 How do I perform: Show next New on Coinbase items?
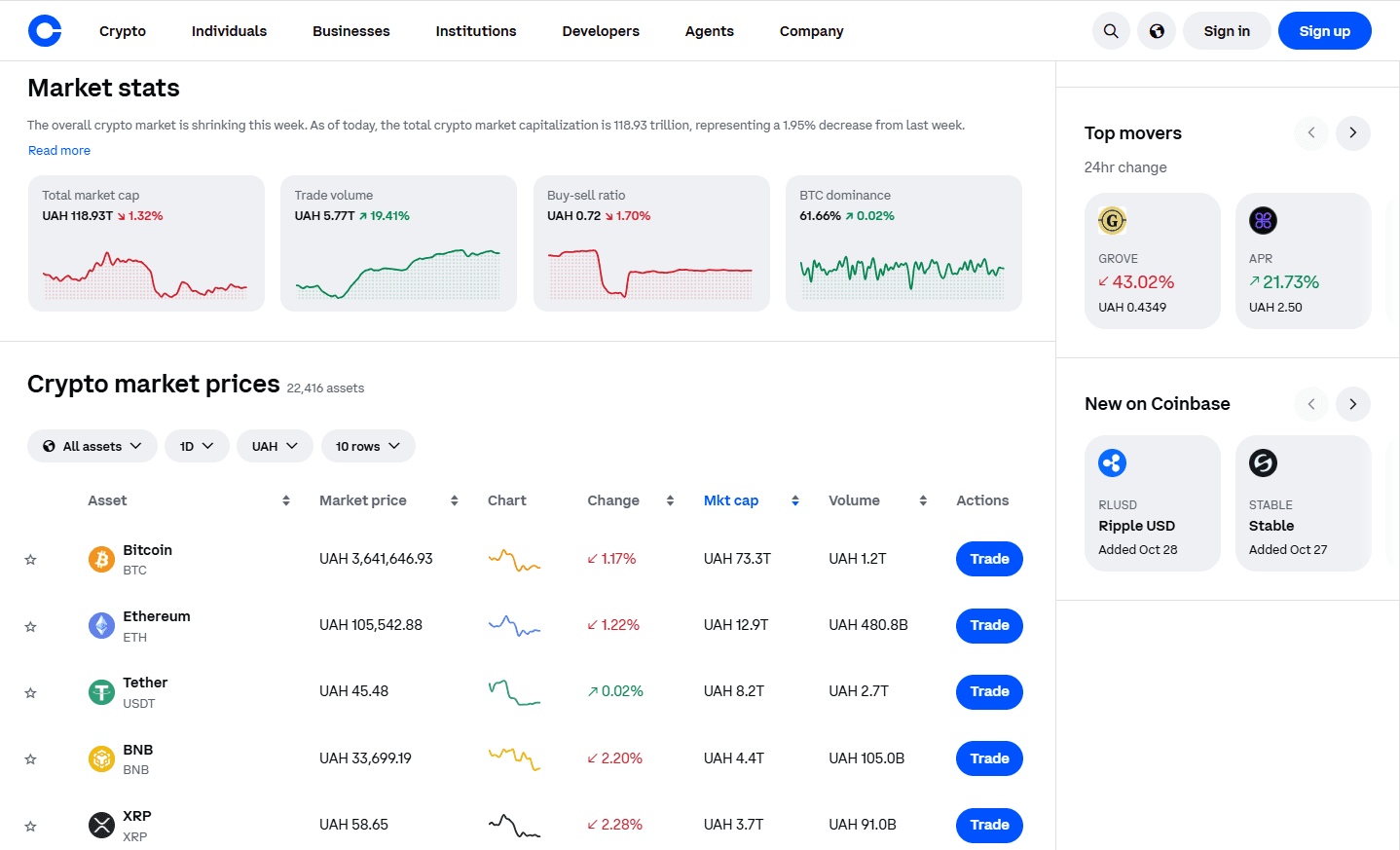click(x=1353, y=404)
